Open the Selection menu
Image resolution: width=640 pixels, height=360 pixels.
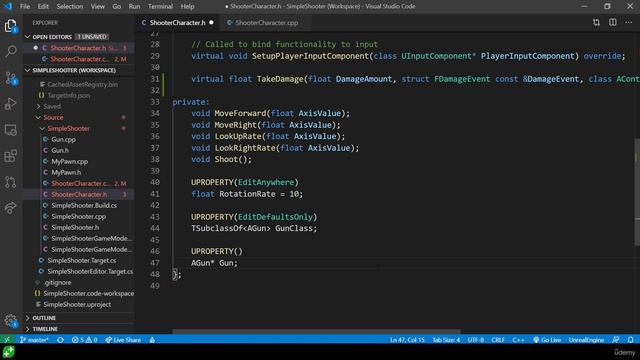pyautogui.click(x=70, y=7)
